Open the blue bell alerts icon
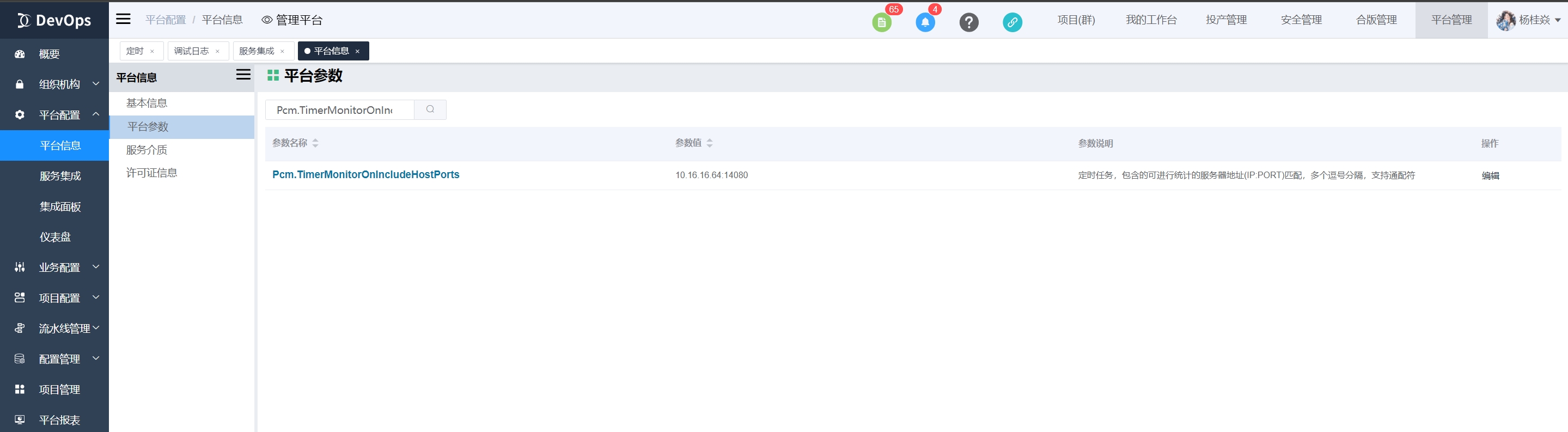The width and height of the screenshot is (1568, 432). pos(925,22)
